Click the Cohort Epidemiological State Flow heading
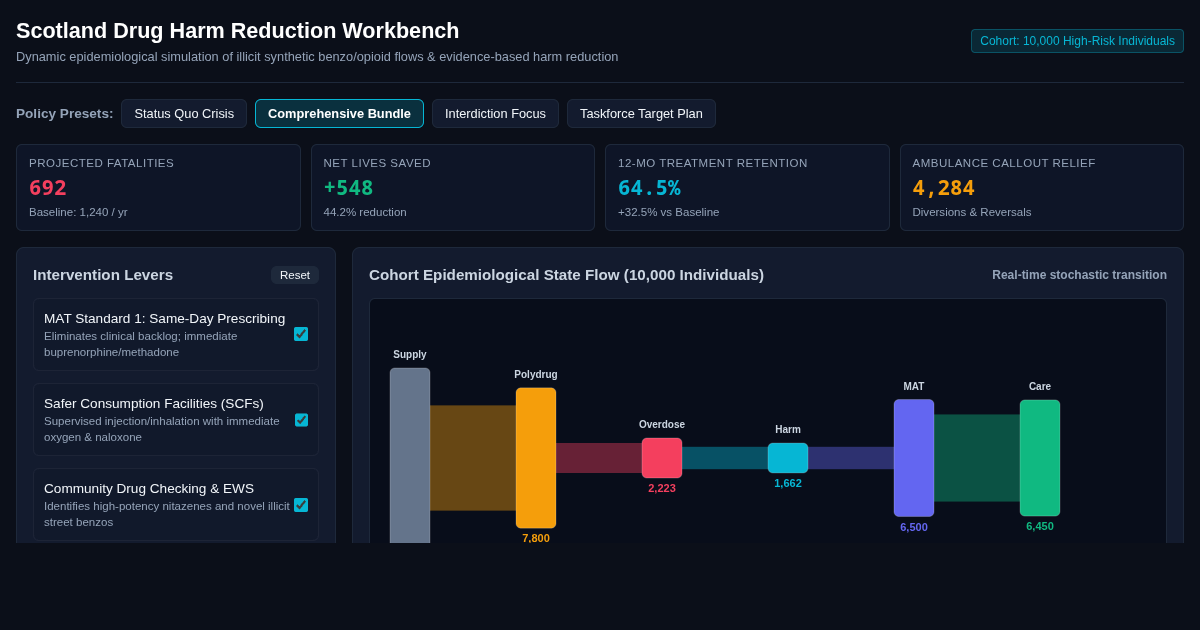The width and height of the screenshot is (1200, 630). pos(566,275)
